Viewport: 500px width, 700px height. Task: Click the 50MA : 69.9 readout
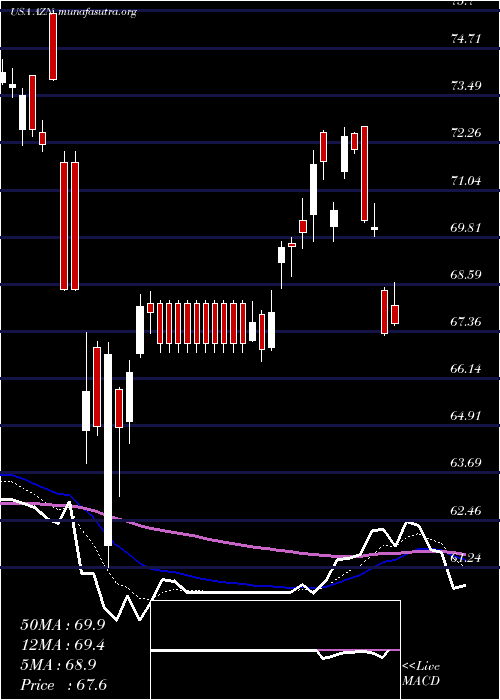click(63, 625)
